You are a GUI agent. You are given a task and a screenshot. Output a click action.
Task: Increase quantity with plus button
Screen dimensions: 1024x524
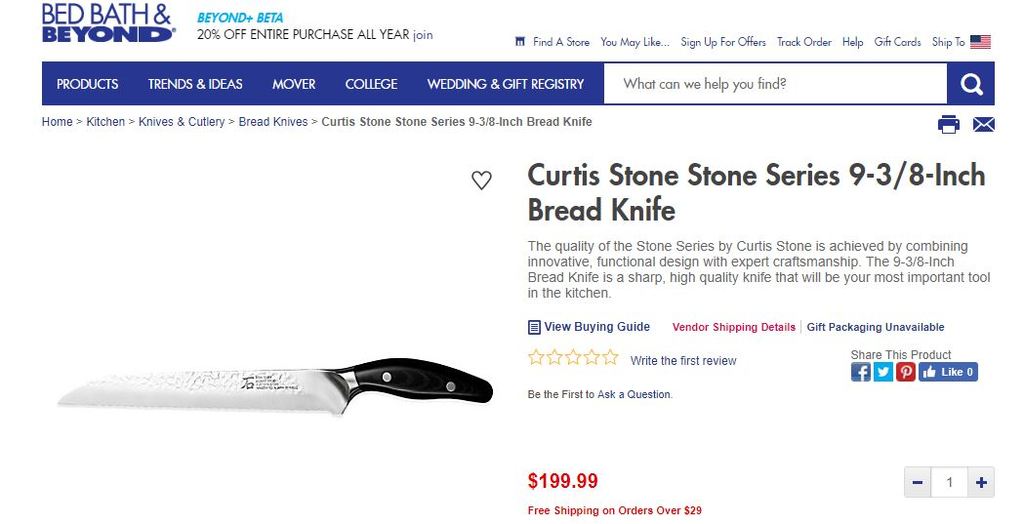(982, 483)
